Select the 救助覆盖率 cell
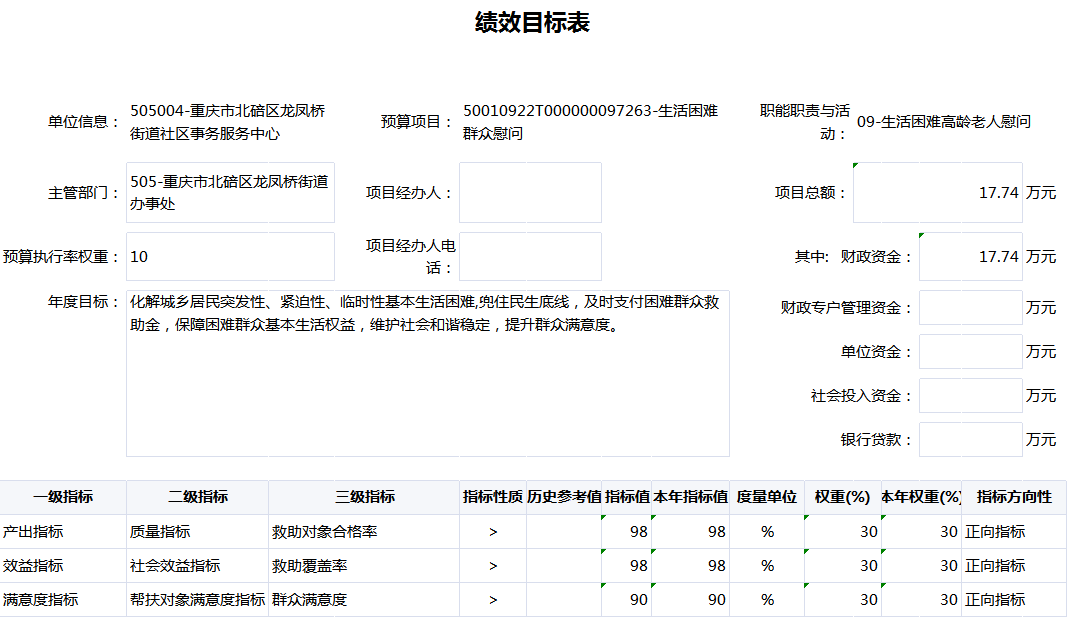The width and height of the screenshot is (1084, 631). coord(364,565)
